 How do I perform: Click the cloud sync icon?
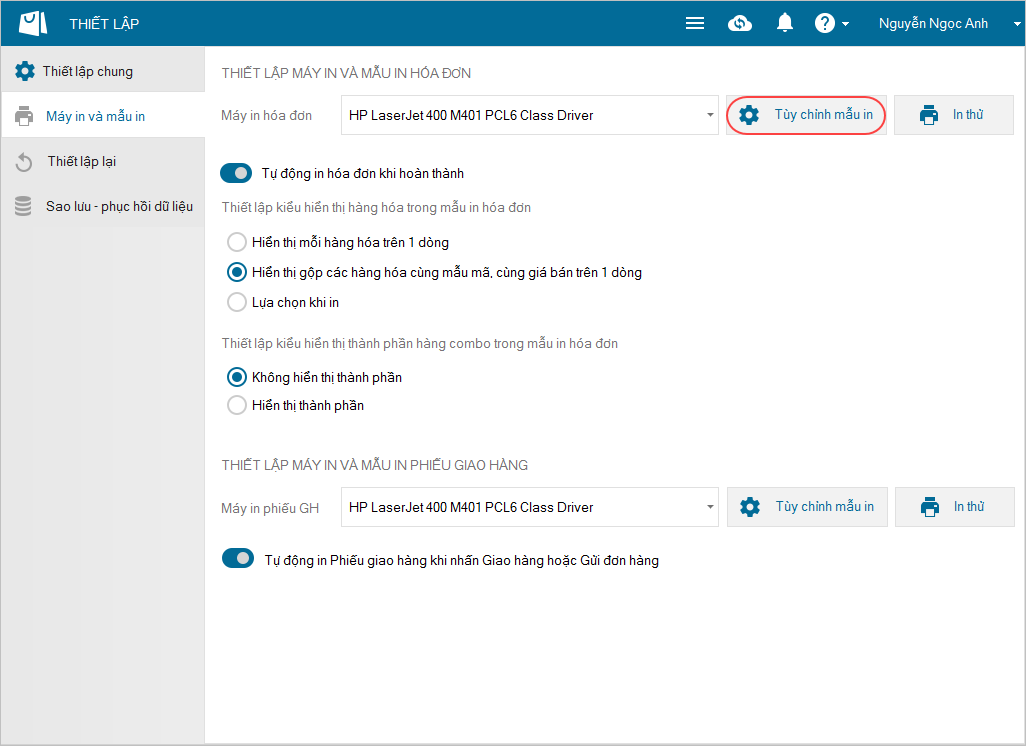(x=739, y=24)
